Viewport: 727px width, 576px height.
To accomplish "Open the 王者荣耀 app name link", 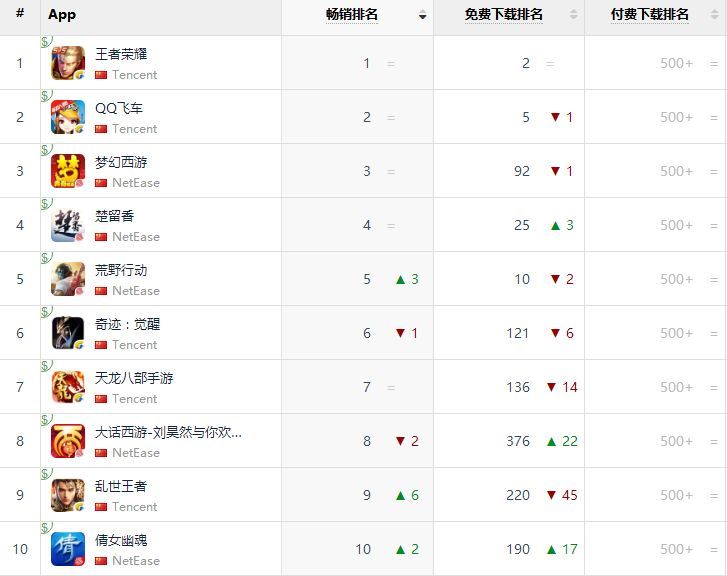I will pyautogui.click(x=121, y=54).
